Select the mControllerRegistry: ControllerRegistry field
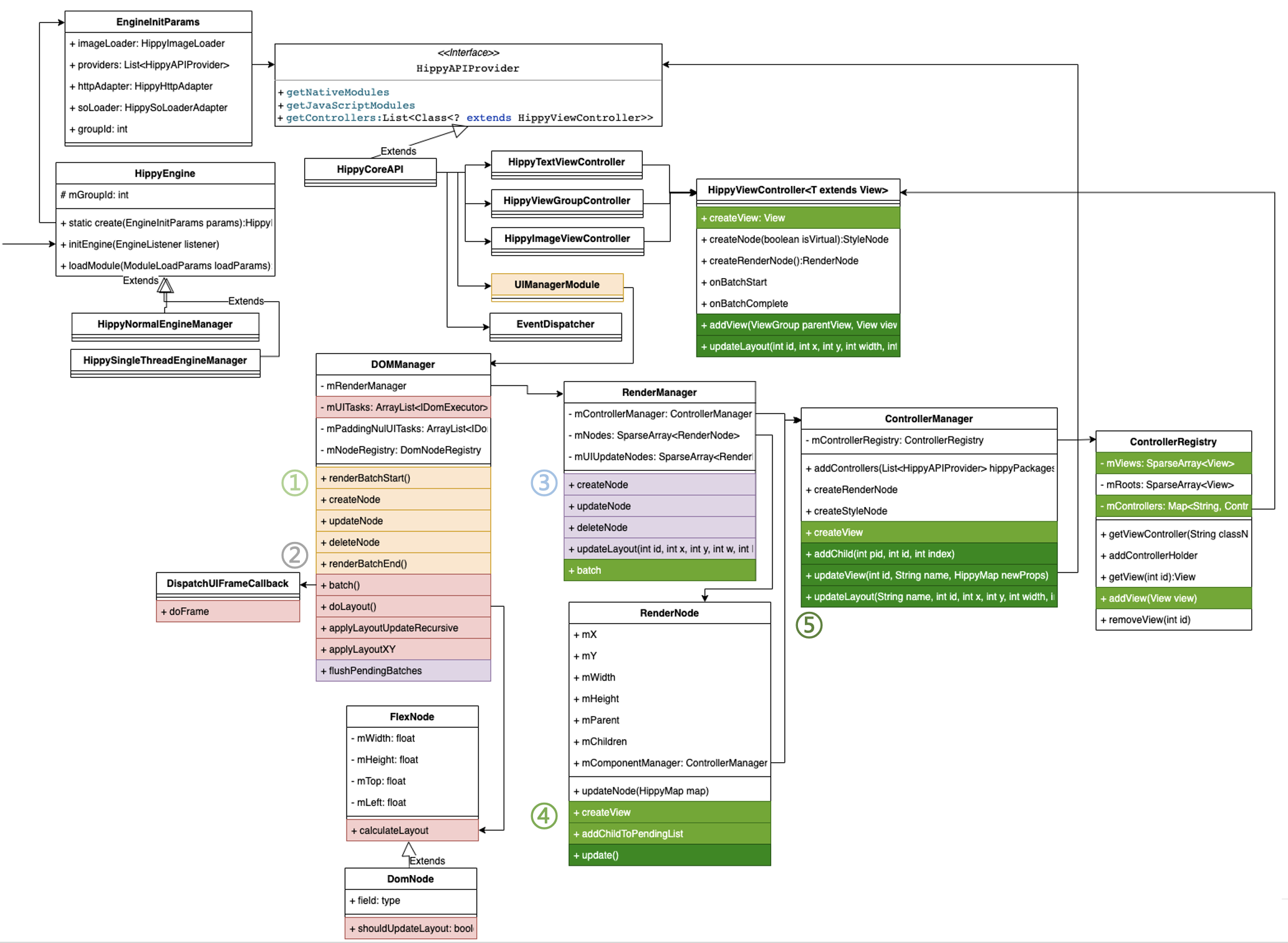 pos(929,440)
